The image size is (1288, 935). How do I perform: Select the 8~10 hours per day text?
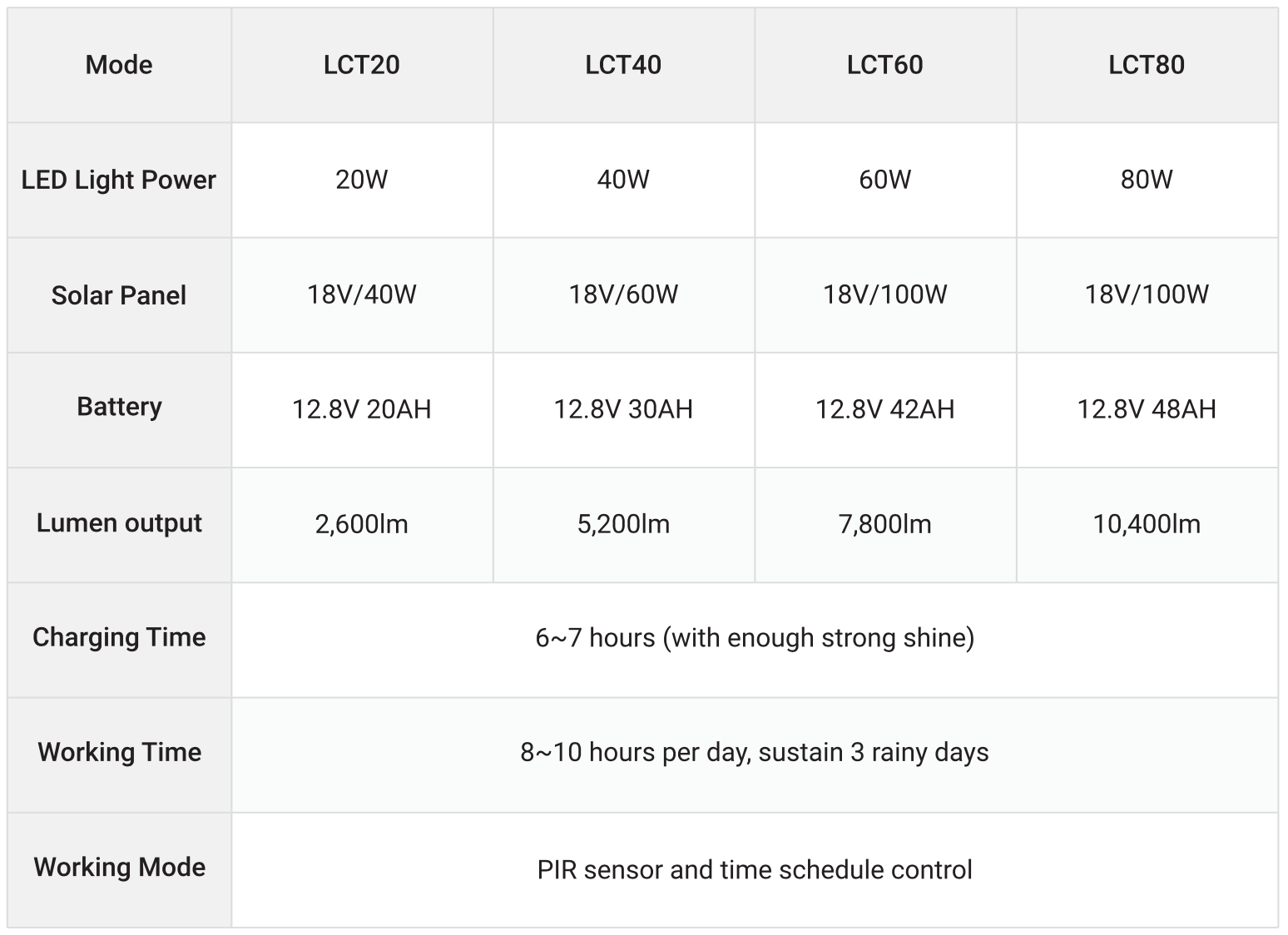point(755,753)
